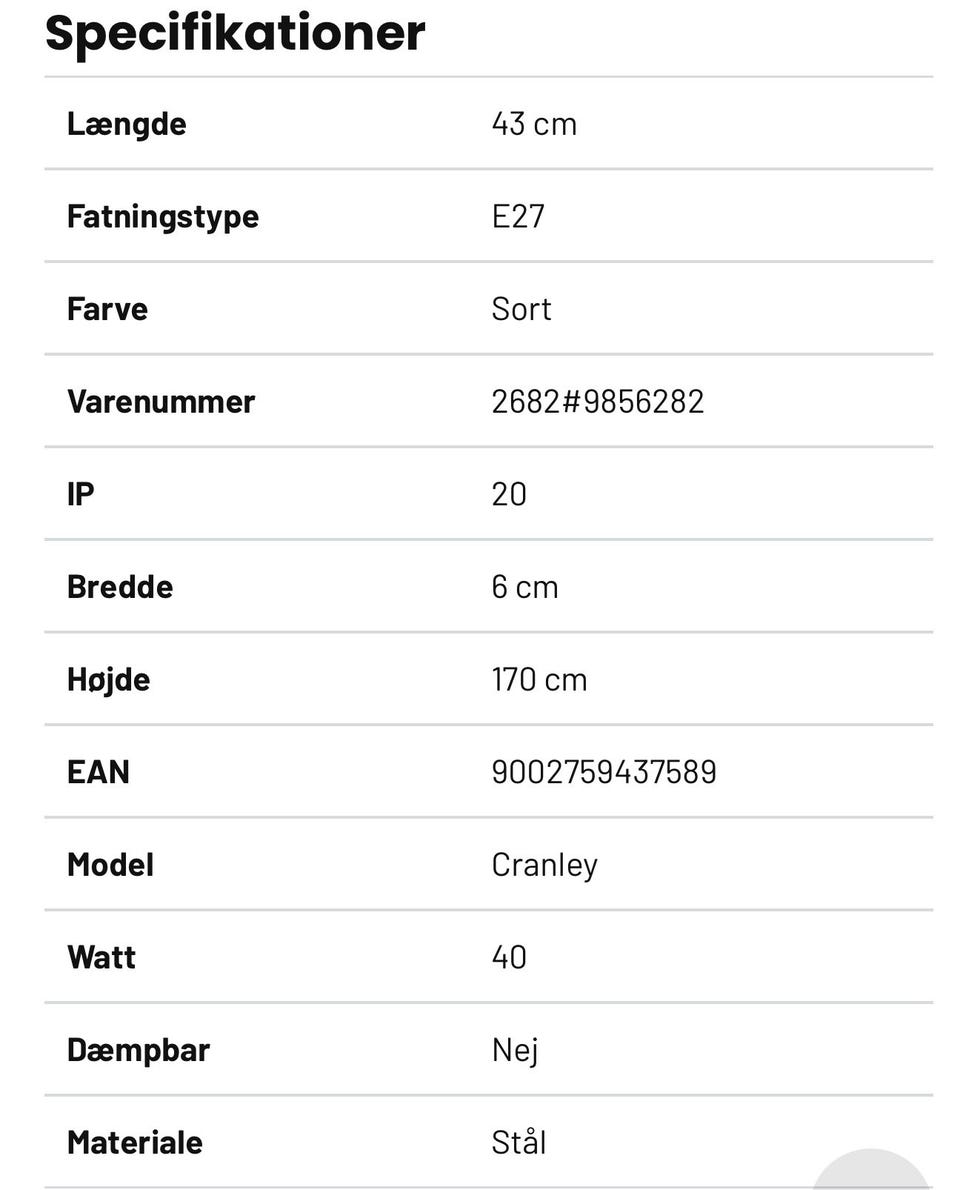Screen dimensions: 960x1190
Task: Click the Watt value 40
Action: click(x=509, y=957)
